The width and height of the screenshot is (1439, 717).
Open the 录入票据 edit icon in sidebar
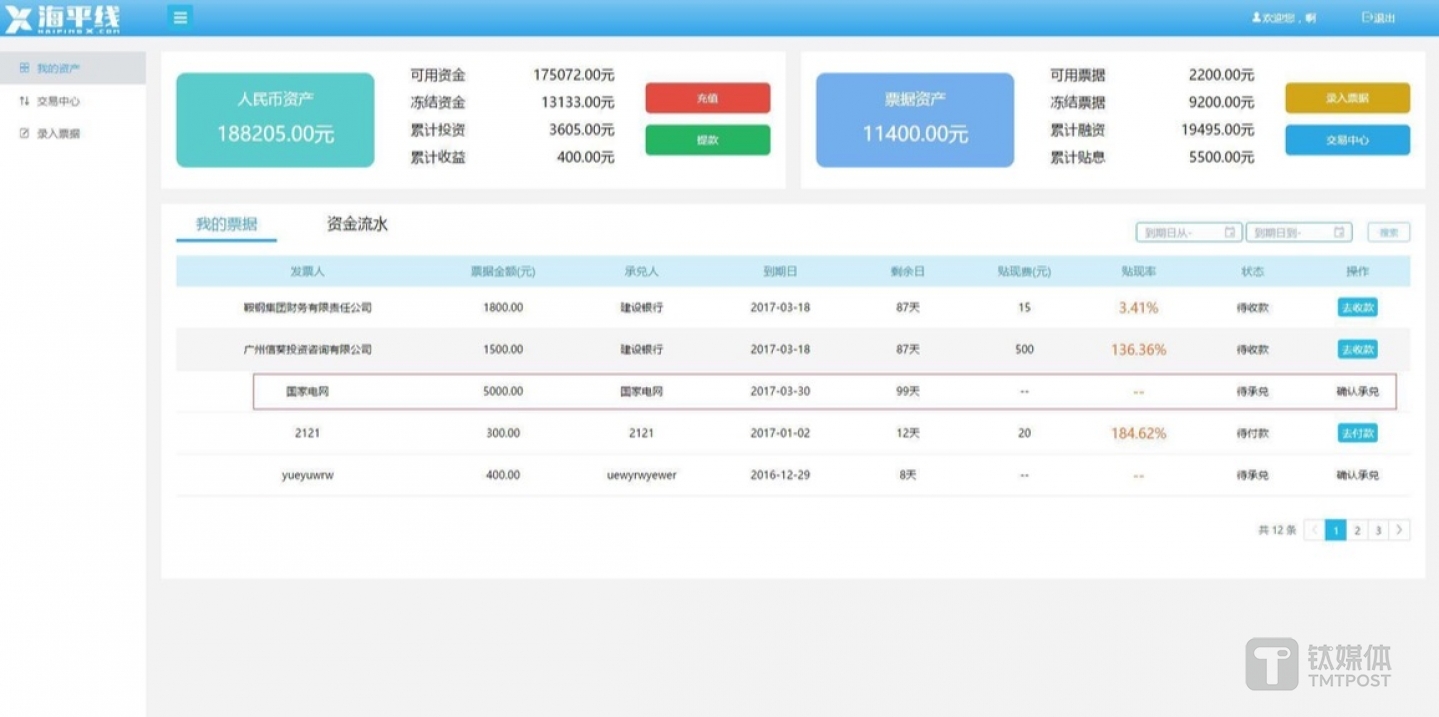pos(22,132)
